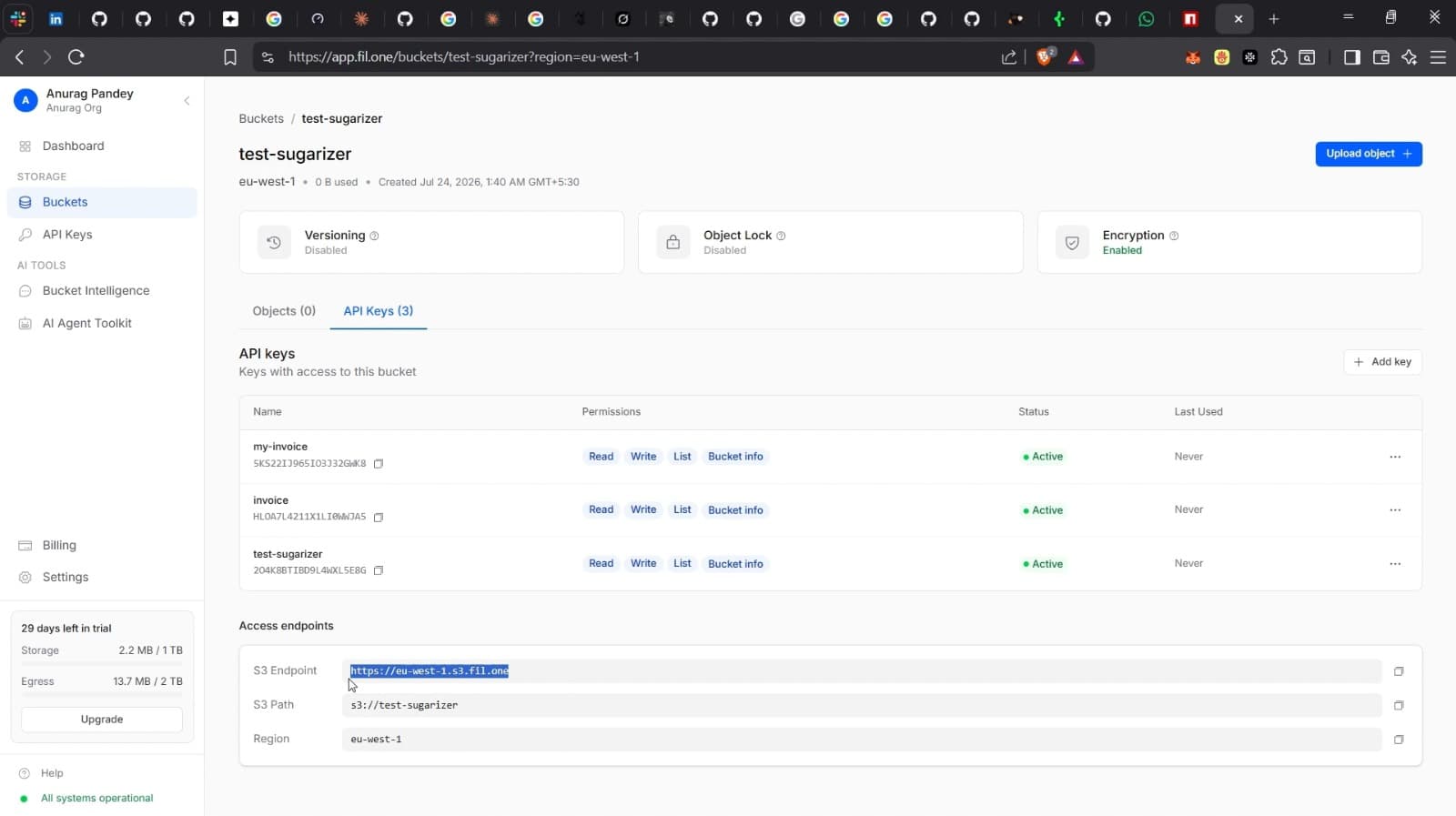Image resolution: width=1456 pixels, height=816 pixels.
Task: Open Billing in the sidebar
Action: coord(102,546)
